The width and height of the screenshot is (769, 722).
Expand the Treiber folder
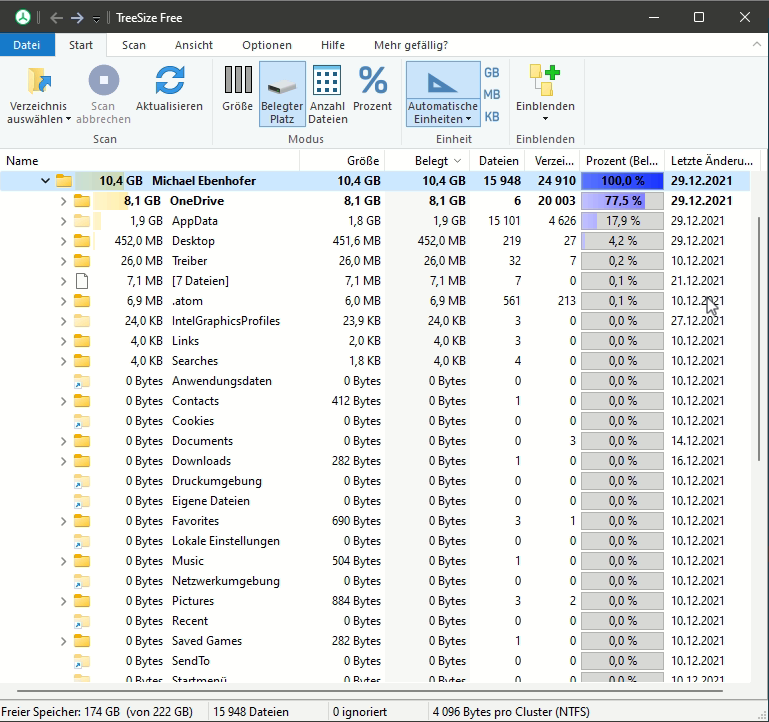[63, 261]
